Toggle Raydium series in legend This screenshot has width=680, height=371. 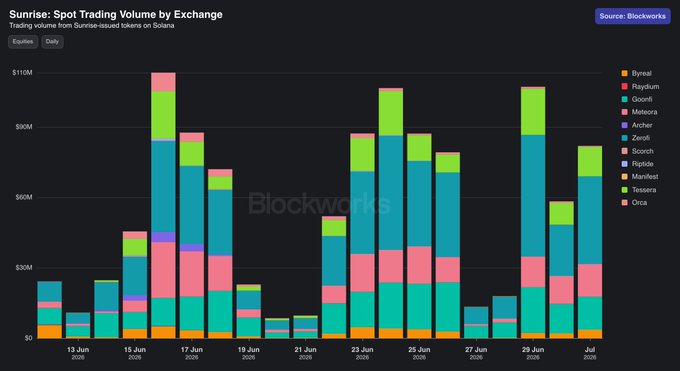click(640, 86)
